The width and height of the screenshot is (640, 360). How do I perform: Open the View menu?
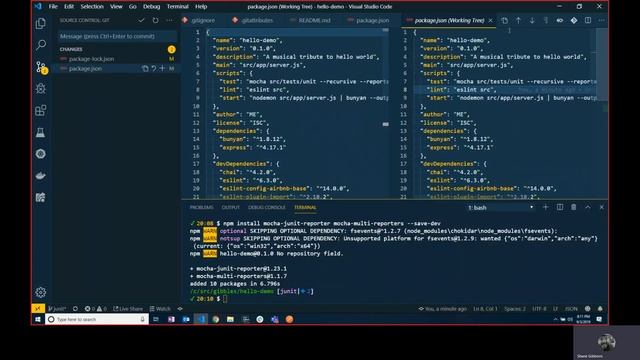pyautogui.click(x=116, y=7)
